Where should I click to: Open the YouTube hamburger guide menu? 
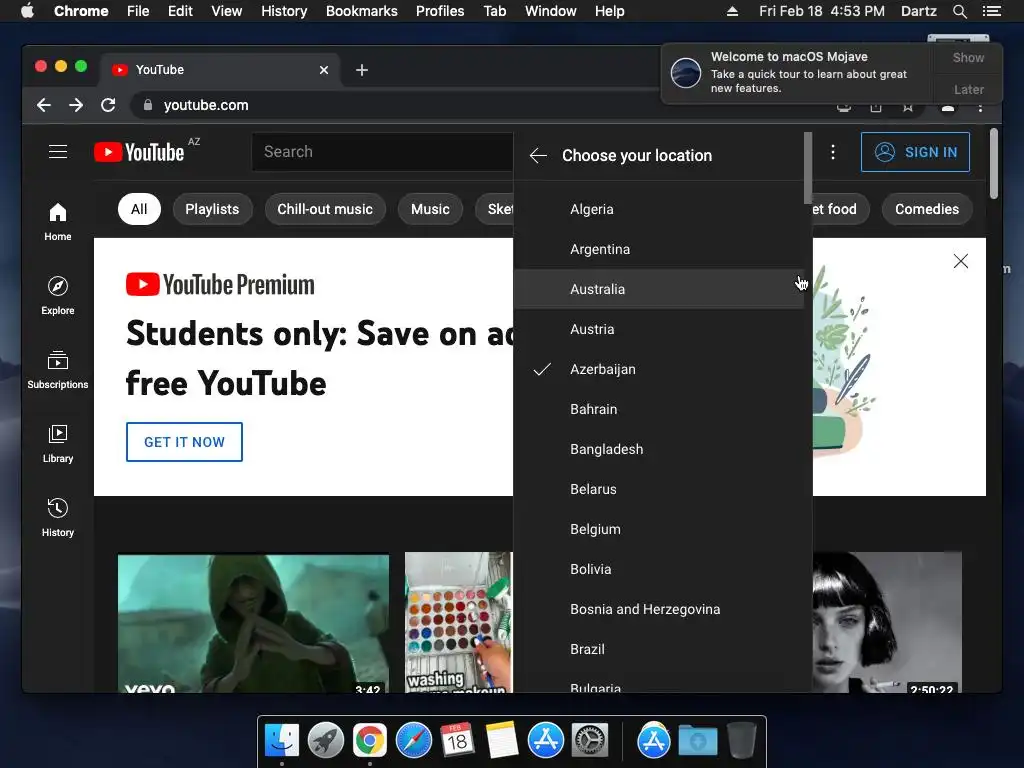58,152
